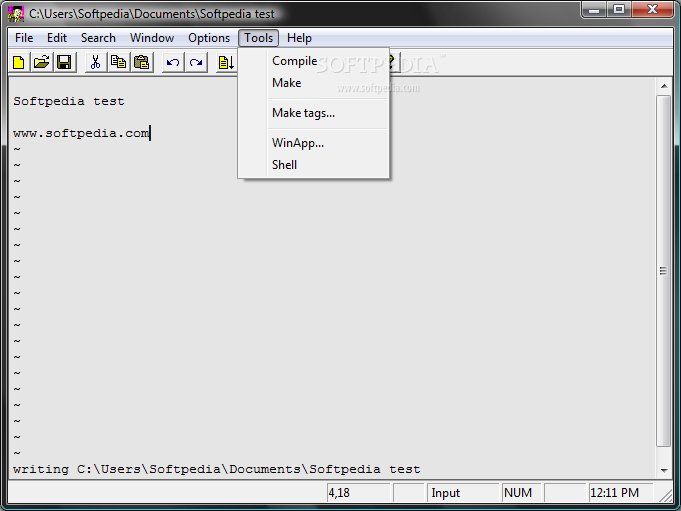Close the Tools menu via its header
681x511 pixels.
tap(258, 38)
